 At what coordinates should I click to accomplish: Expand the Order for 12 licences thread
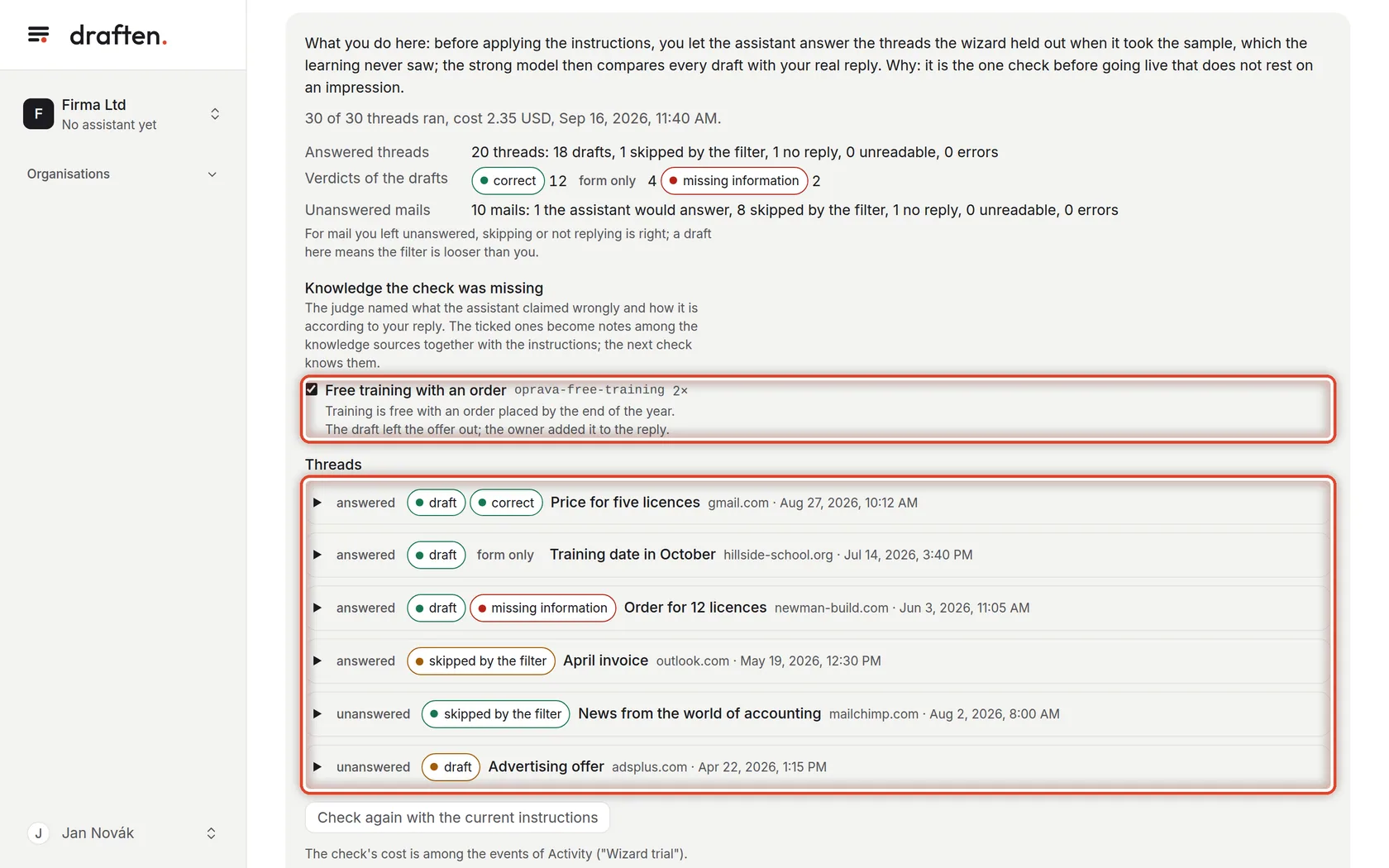(x=317, y=608)
